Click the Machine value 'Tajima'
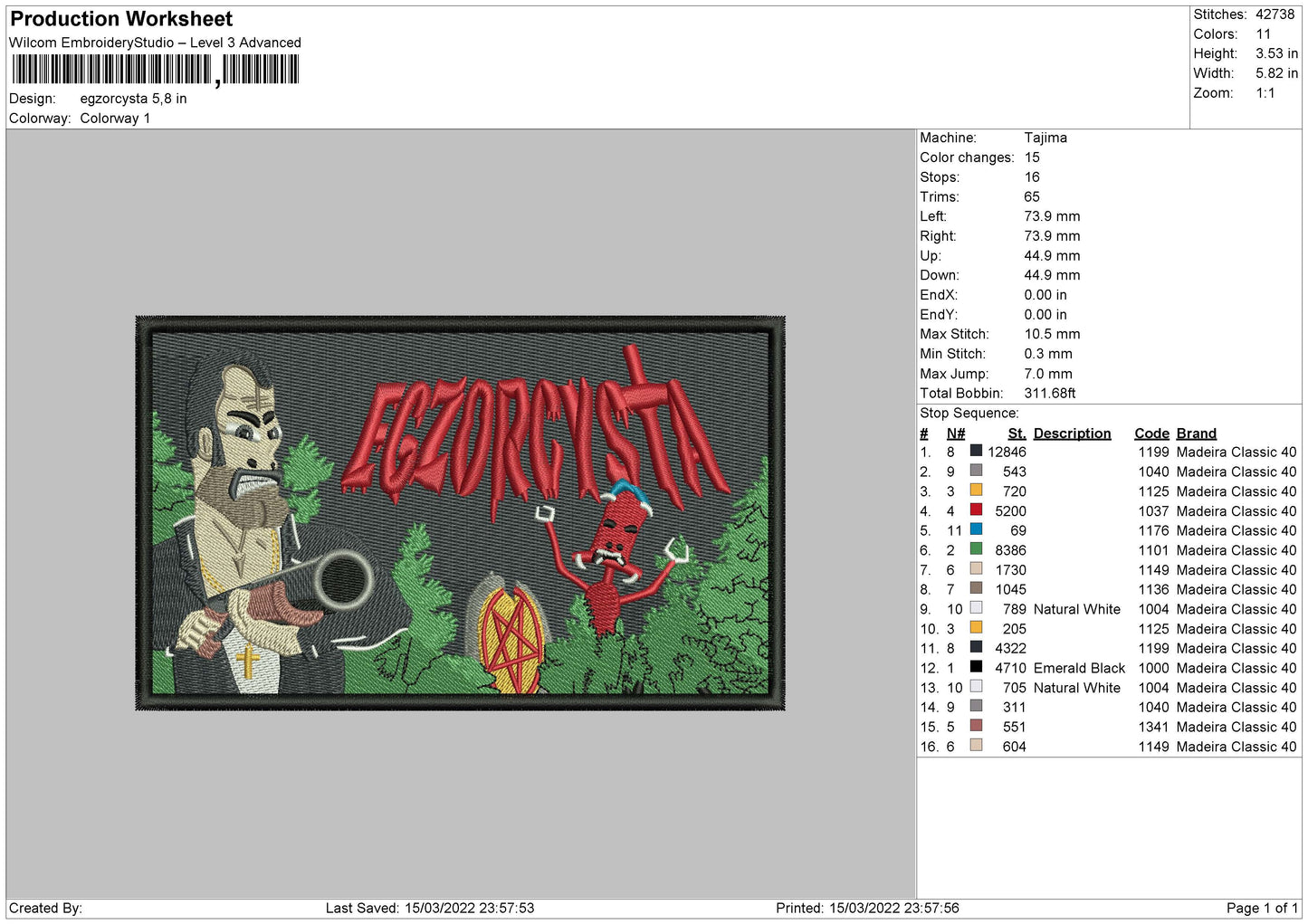 click(1045, 138)
